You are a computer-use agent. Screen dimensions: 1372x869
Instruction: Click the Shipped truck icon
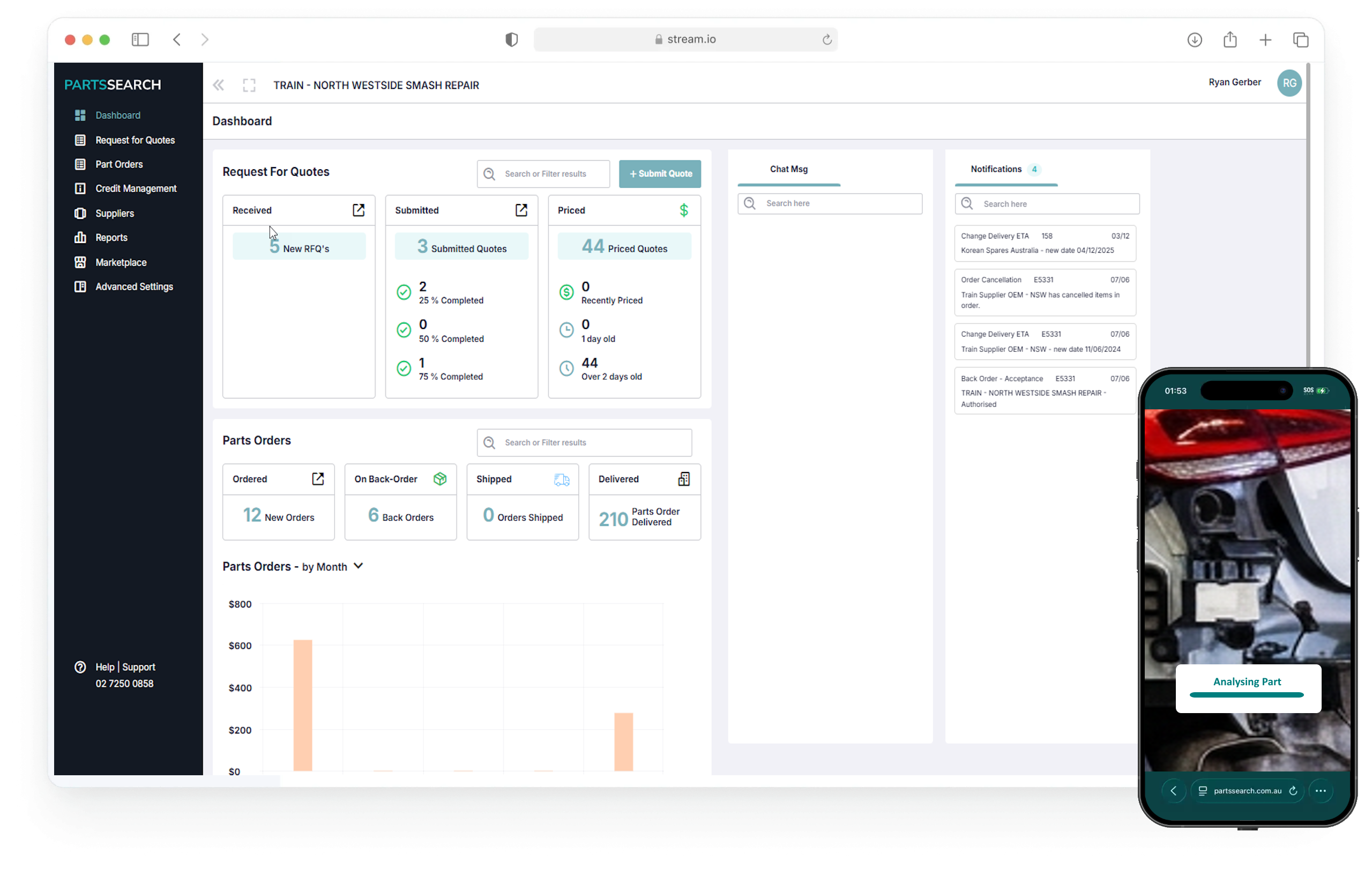[x=562, y=480]
